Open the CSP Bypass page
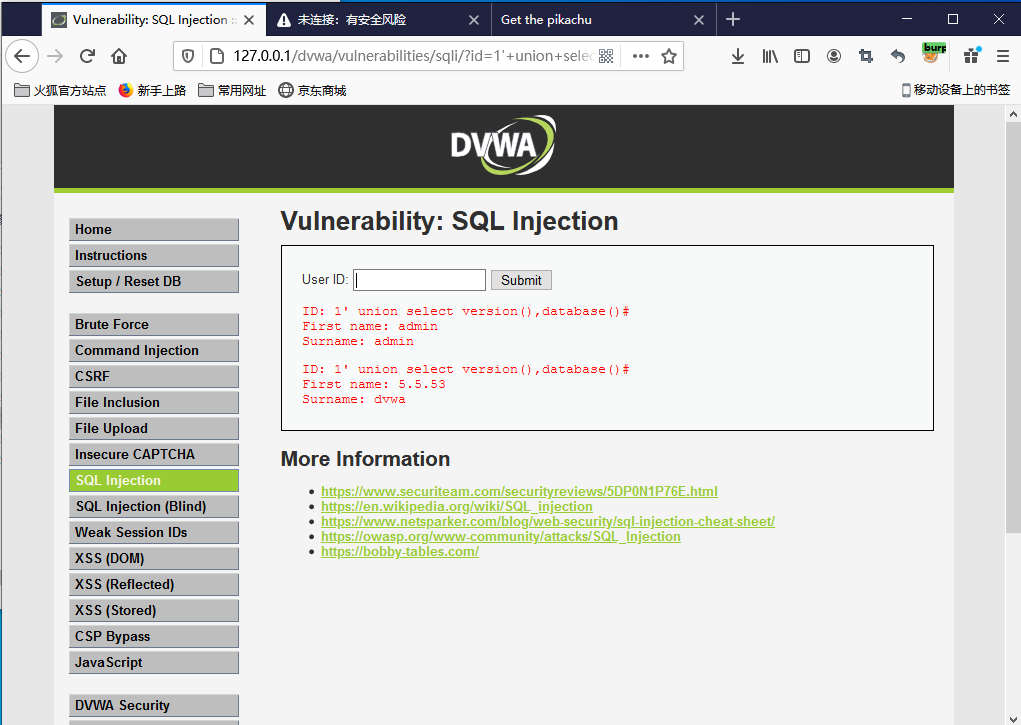Screen dimensions: 1021x725 point(154,636)
